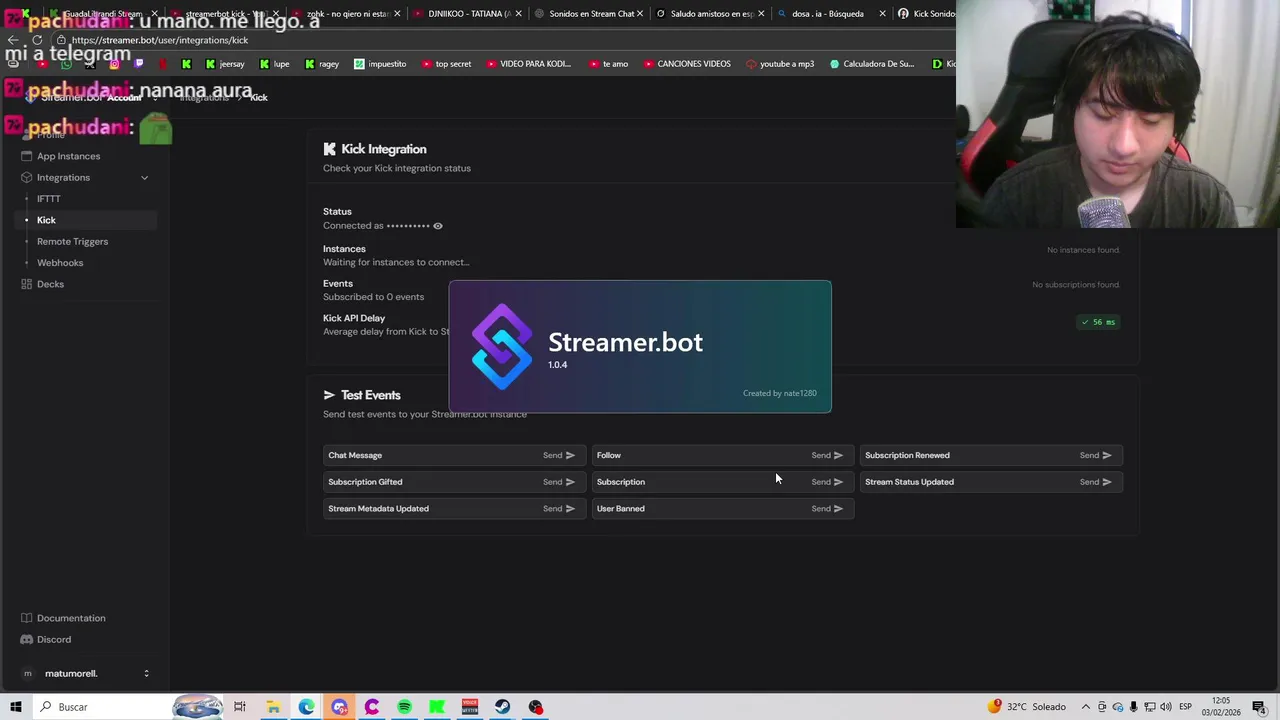Open App Instances in the sidebar
This screenshot has width=1280, height=720.
(68, 156)
